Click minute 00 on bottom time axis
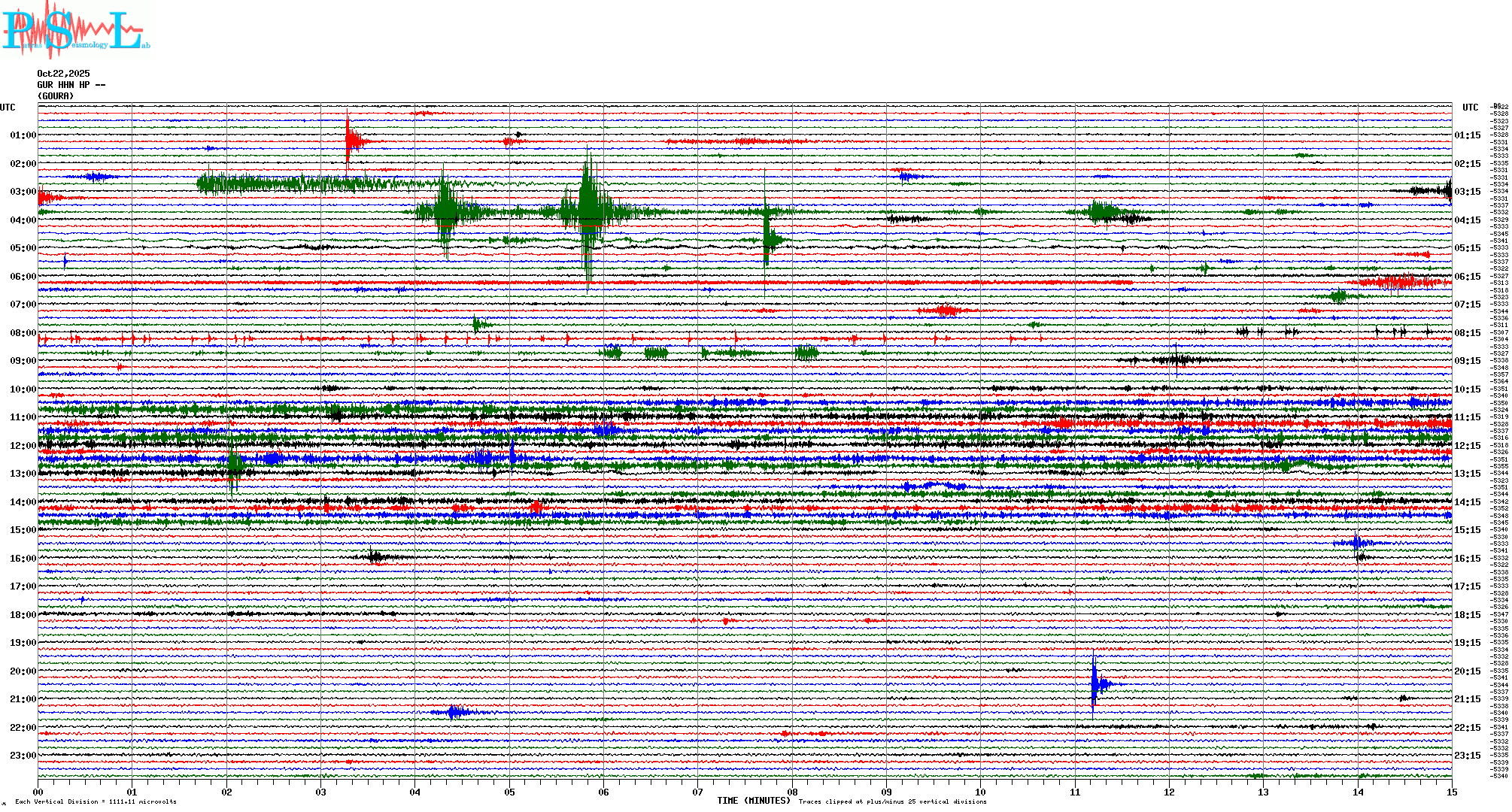Image resolution: width=1512 pixels, height=812 pixels. [x=38, y=792]
